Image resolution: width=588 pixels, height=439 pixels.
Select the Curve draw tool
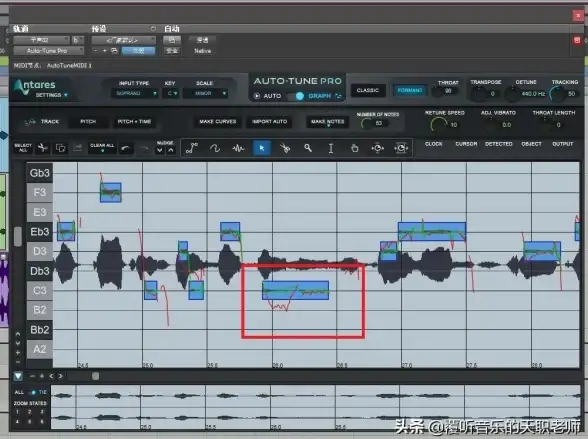(215, 148)
